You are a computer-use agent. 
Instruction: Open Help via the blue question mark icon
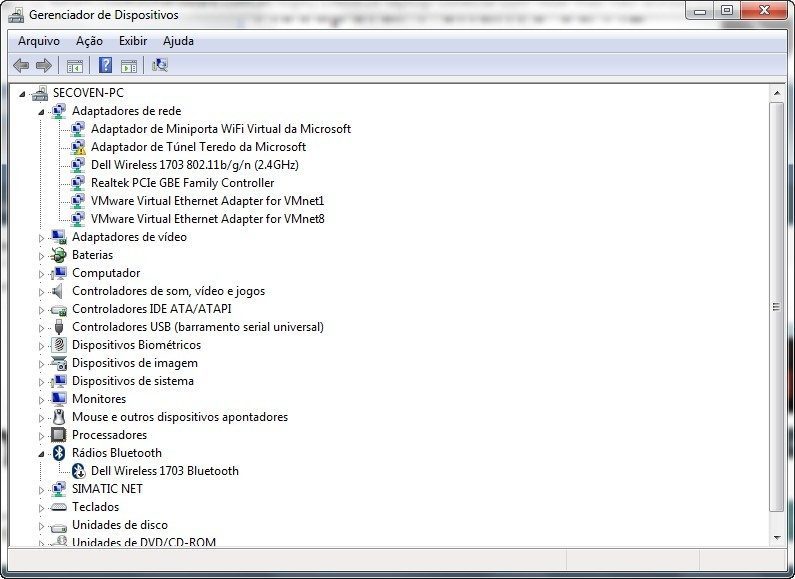coord(105,65)
